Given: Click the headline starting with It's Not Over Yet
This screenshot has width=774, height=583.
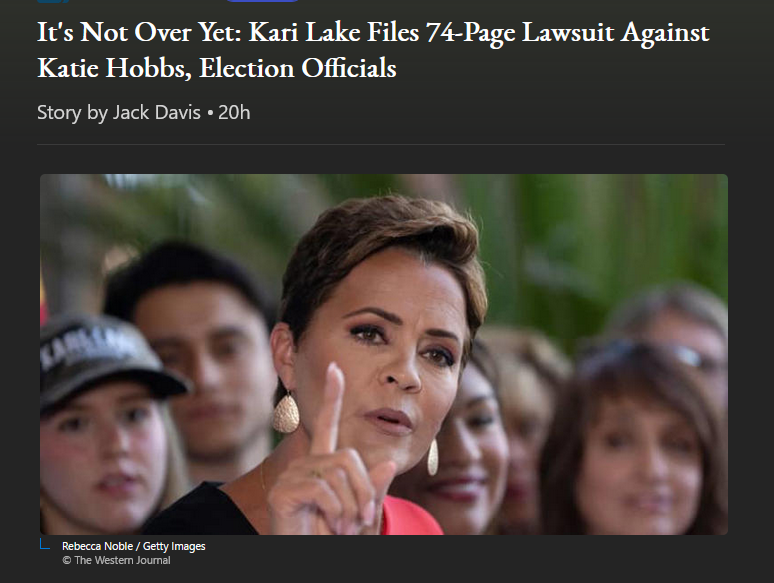Looking at the screenshot, I should [373, 50].
